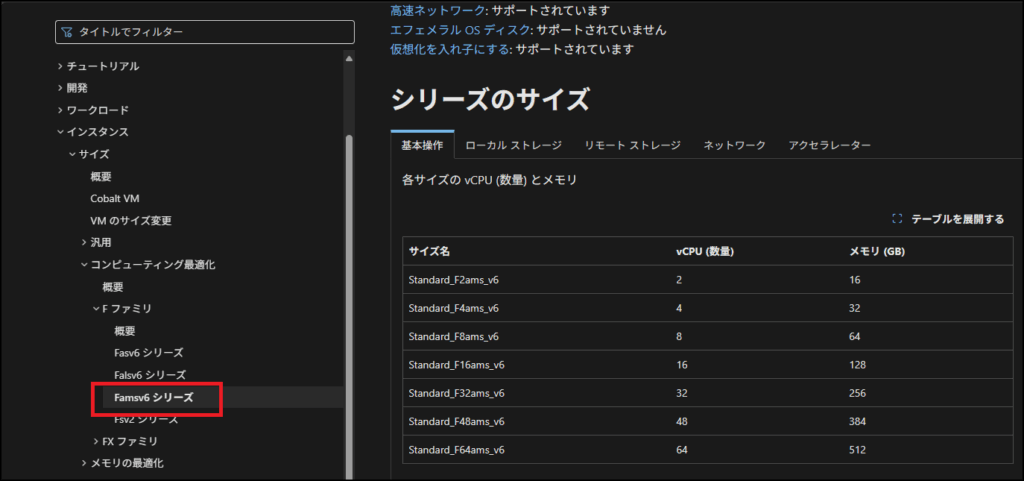The height and width of the screenshot is (481, 1024).
Task: Open the 仮想化を入れ子にする link
Action: 450,49
